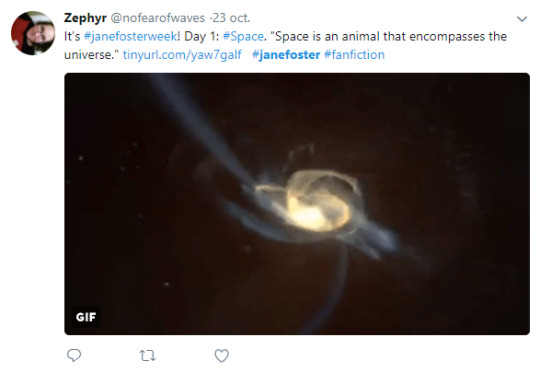Follow the #janefosterweek hashtag

(131, 37)
